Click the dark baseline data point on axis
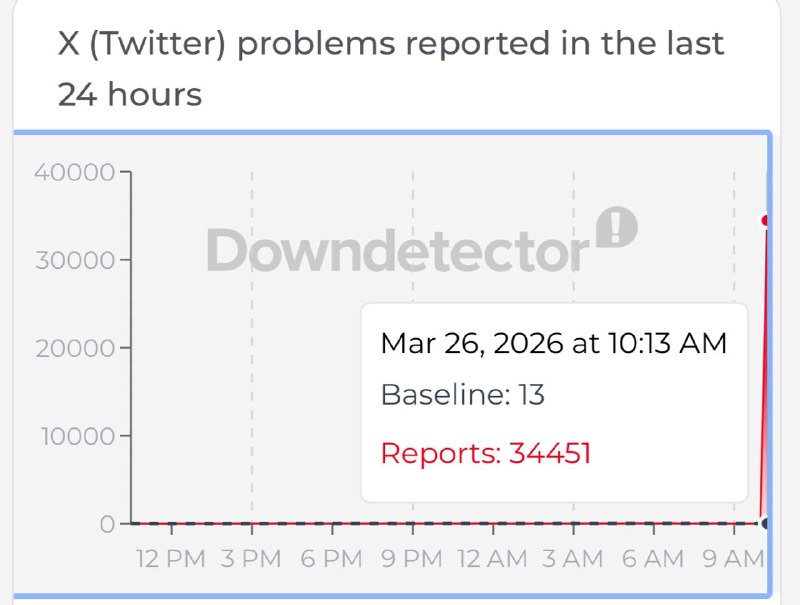The width and height of the screenshot is (800, 605). 766,523
